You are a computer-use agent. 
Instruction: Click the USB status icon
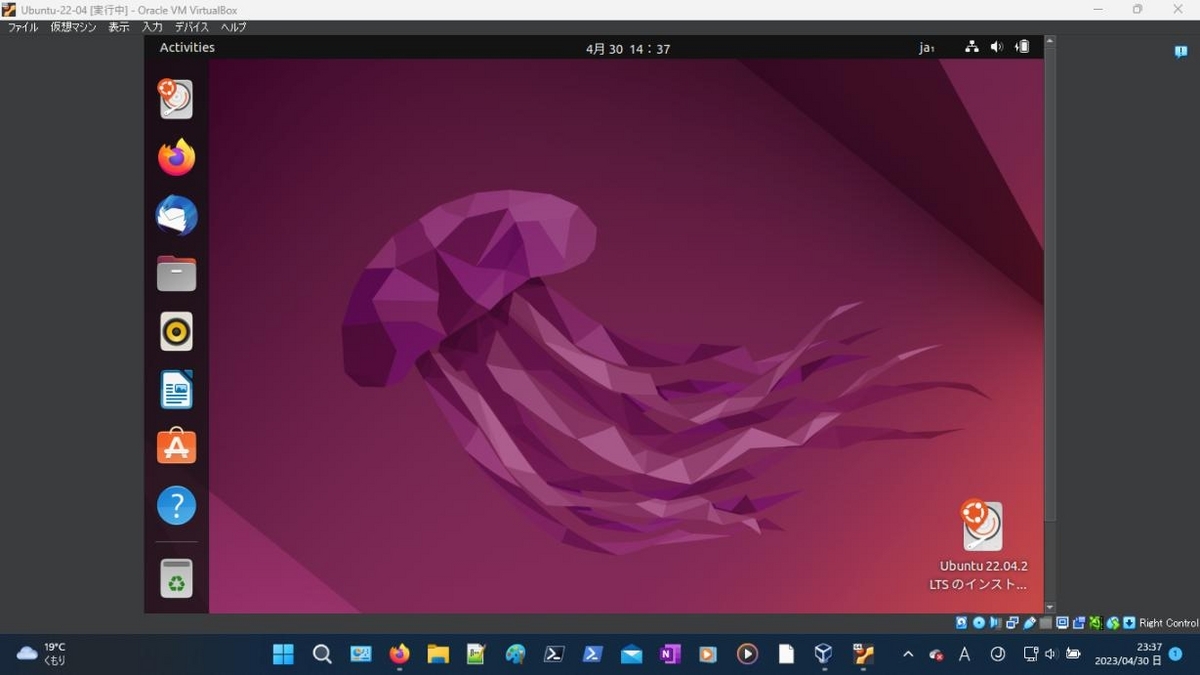tap(1029, 623)
